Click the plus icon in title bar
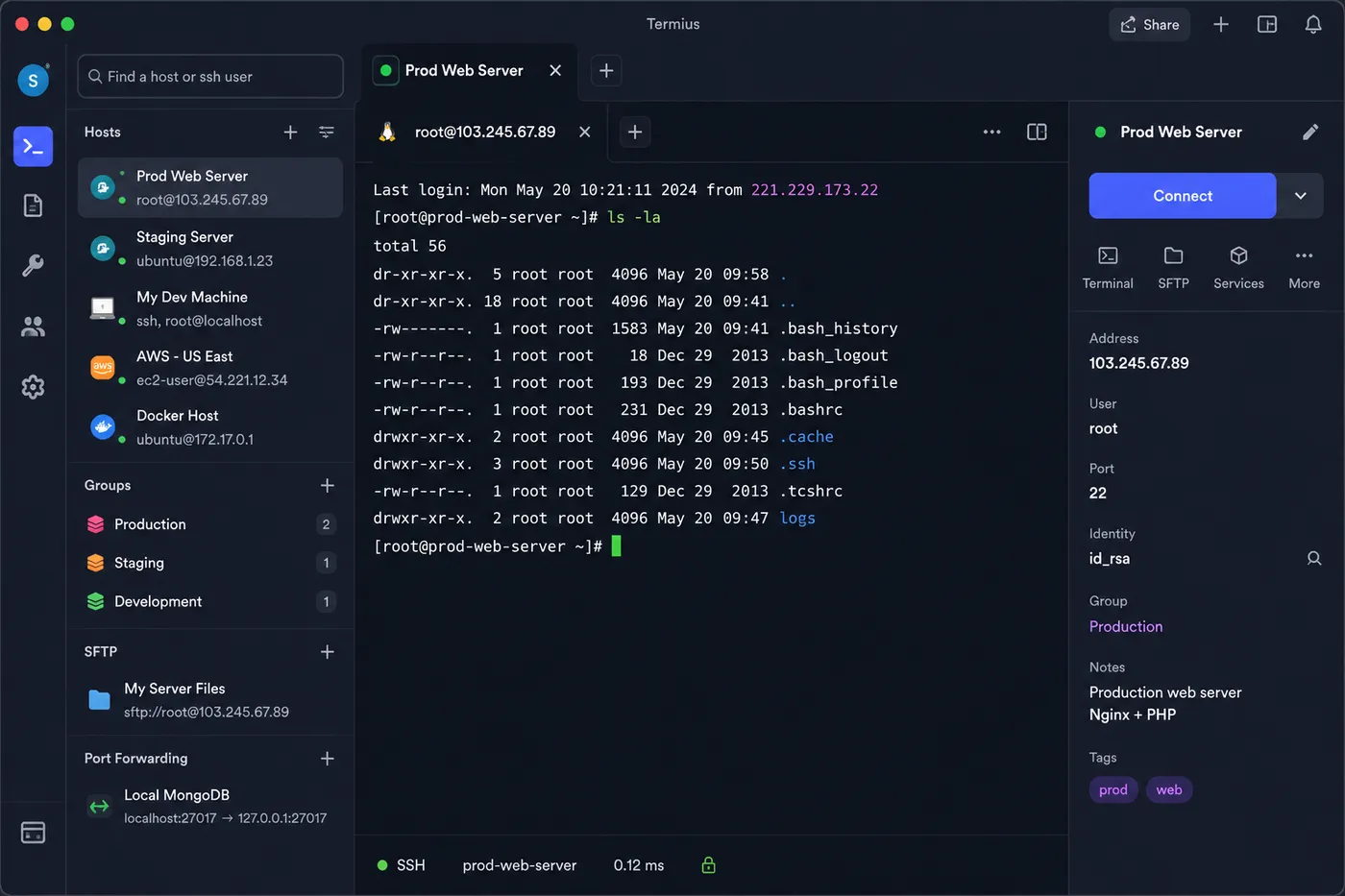1345x896 pixels. point(1221,25)
